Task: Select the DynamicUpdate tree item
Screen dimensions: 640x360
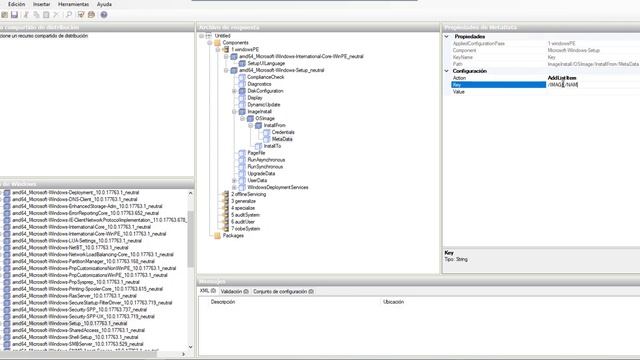Action: coord(264,105)
